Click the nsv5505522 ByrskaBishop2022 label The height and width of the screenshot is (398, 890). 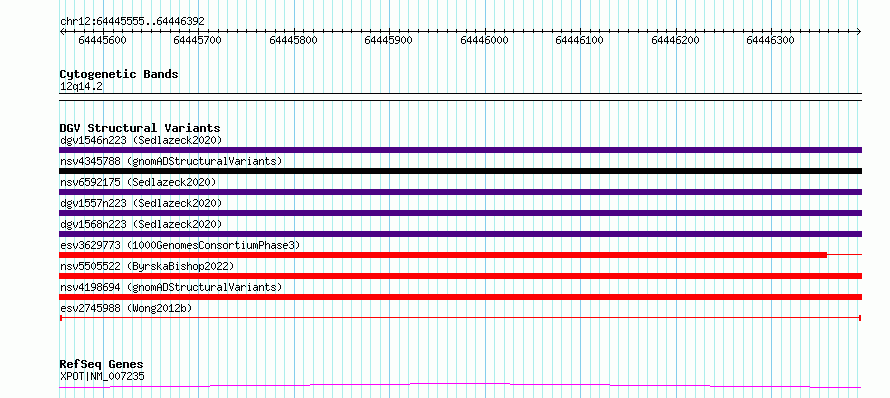146,266
